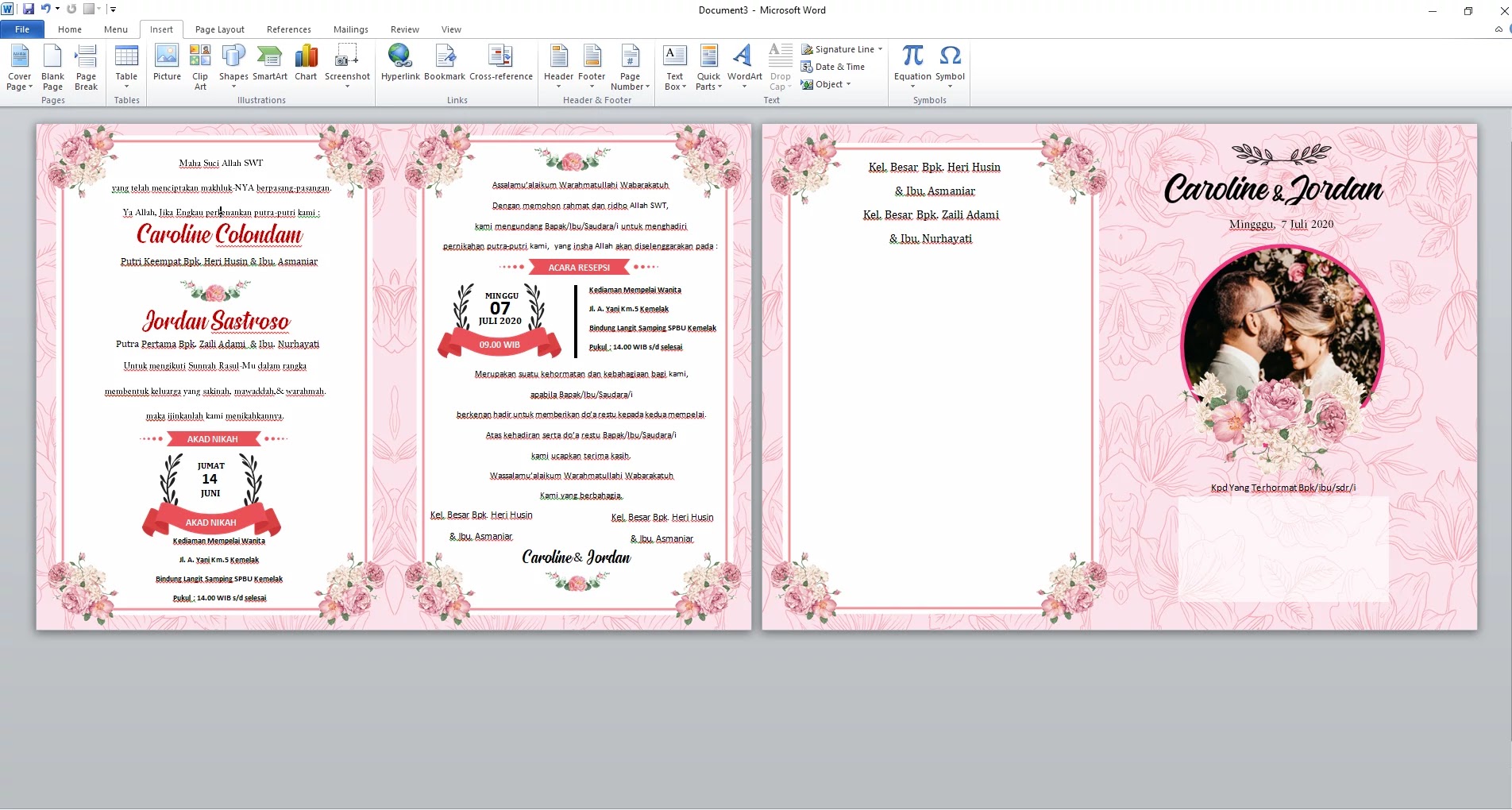Insert a Page Break

click(86, 67)
